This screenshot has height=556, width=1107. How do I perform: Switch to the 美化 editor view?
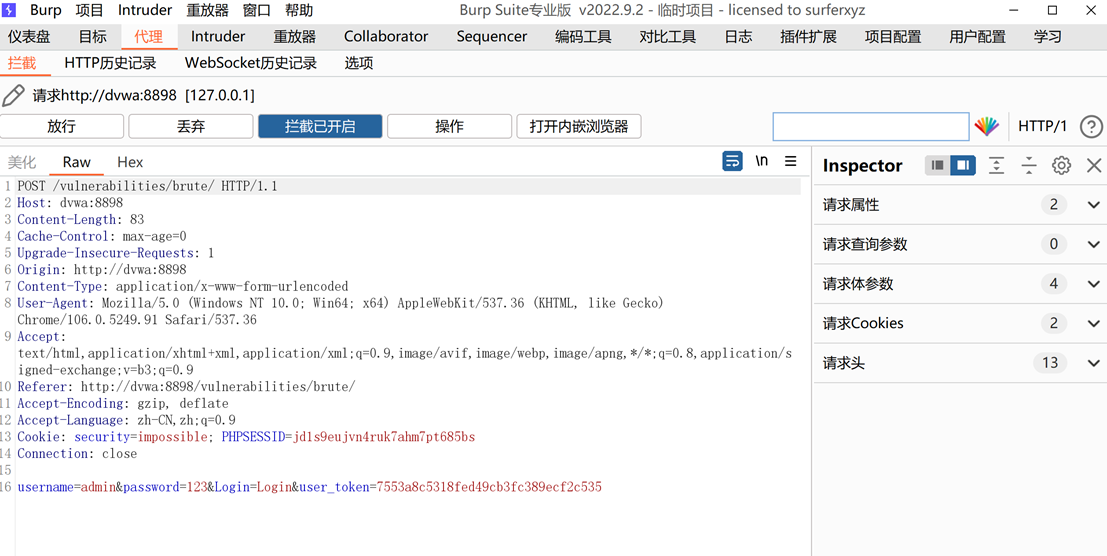pyautogui.click(x=22, y=162)
